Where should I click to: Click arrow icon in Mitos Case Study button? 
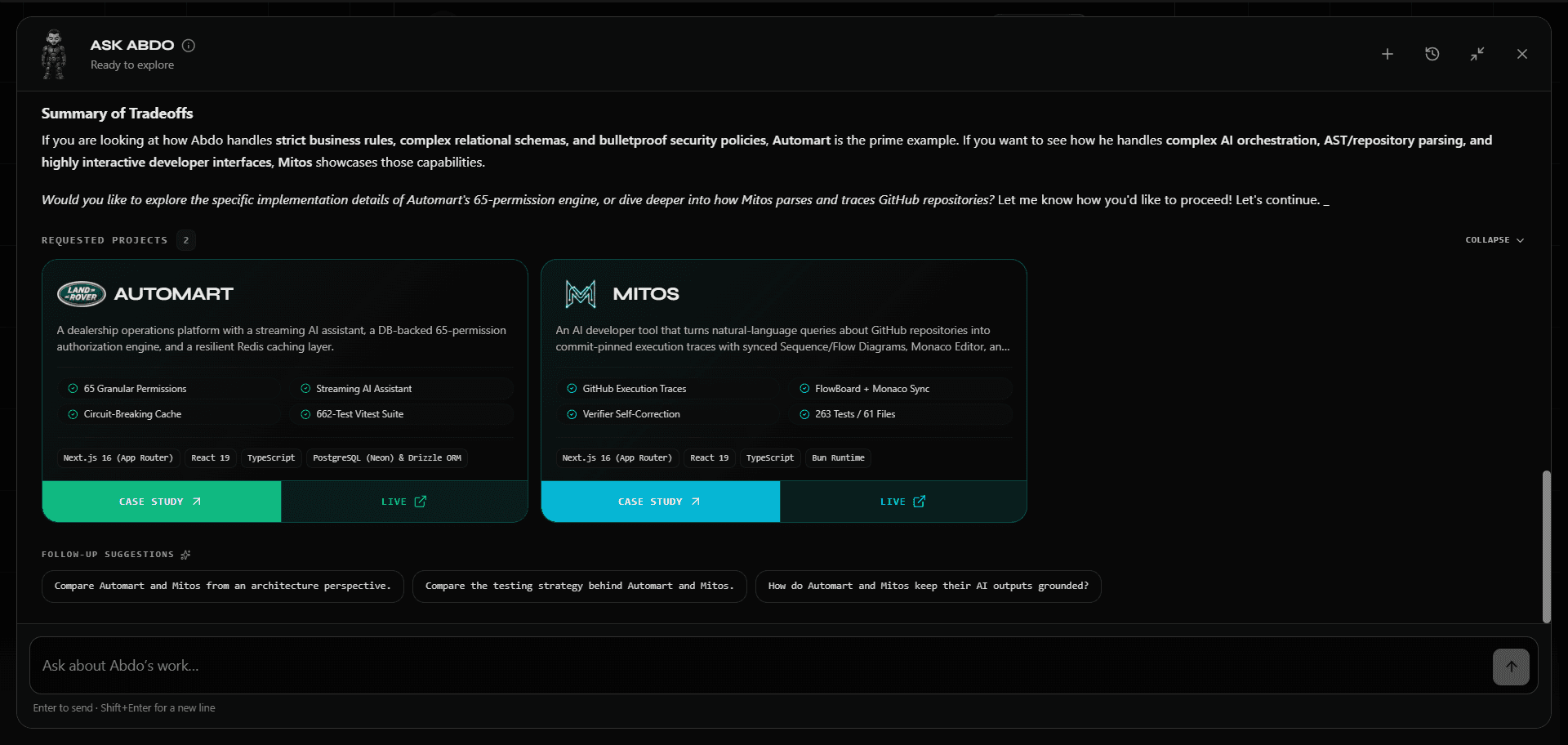point(696,502)
